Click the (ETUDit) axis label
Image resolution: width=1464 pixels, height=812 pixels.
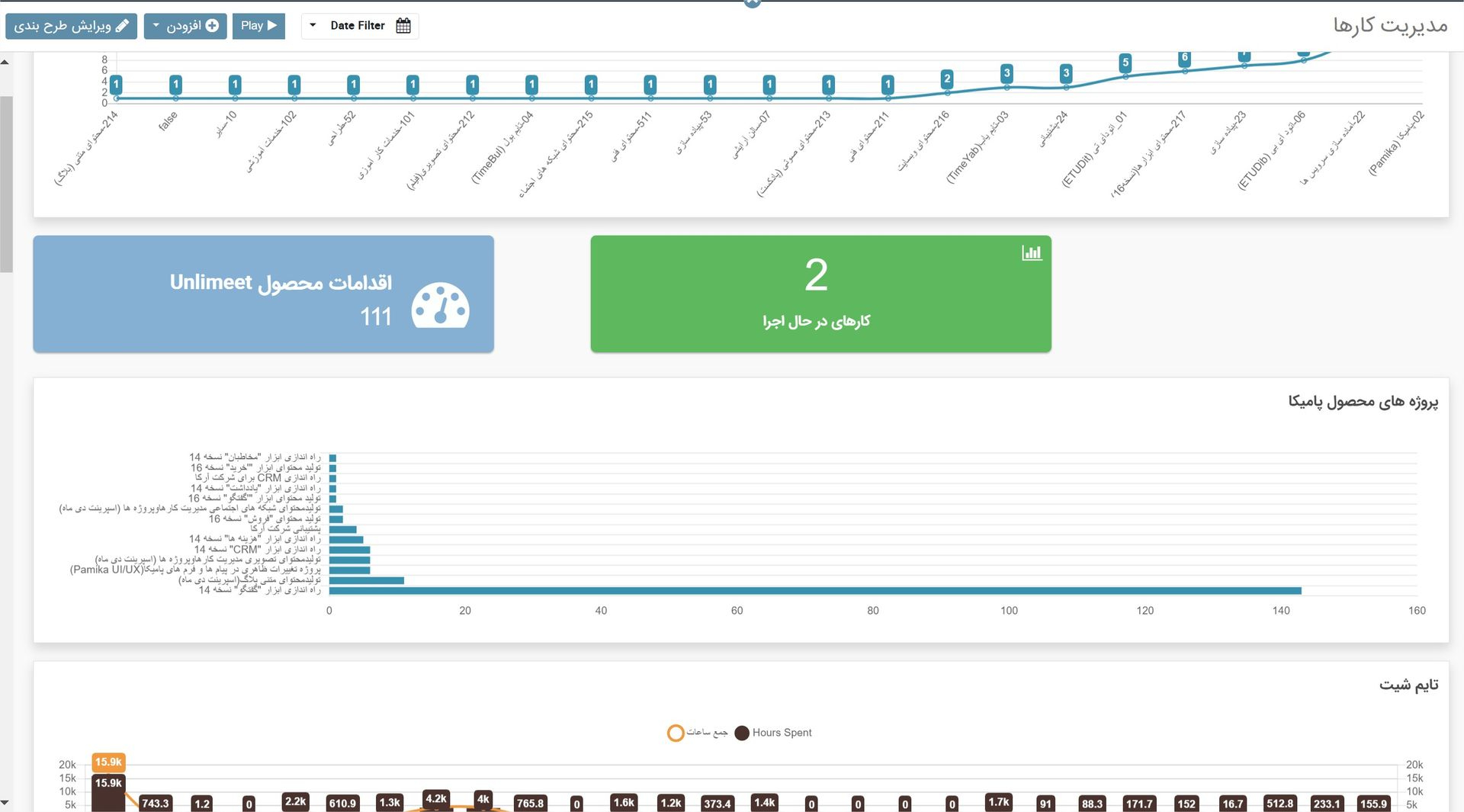coord(1093,150)
